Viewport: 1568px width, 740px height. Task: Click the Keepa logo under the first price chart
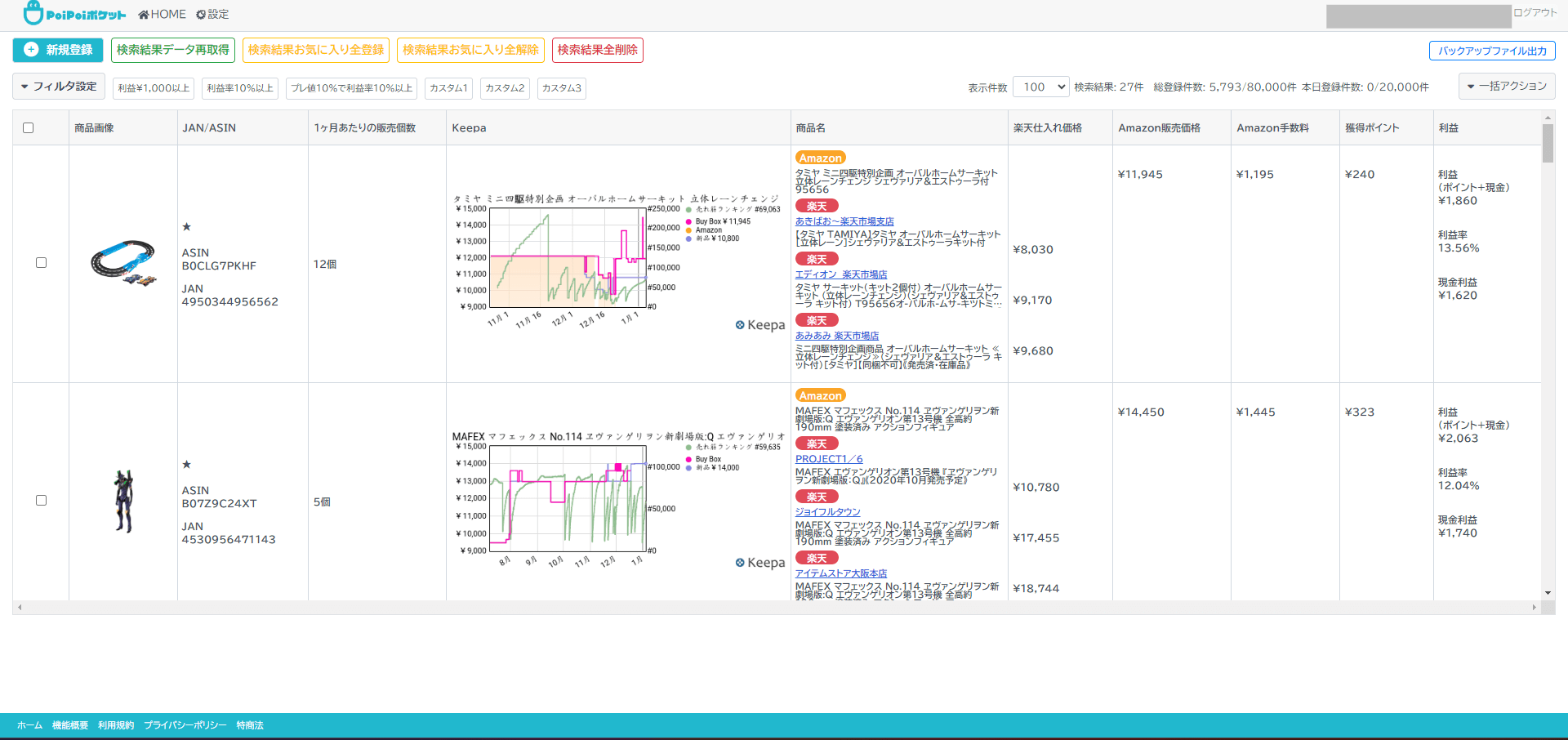[x=759, y=325]
